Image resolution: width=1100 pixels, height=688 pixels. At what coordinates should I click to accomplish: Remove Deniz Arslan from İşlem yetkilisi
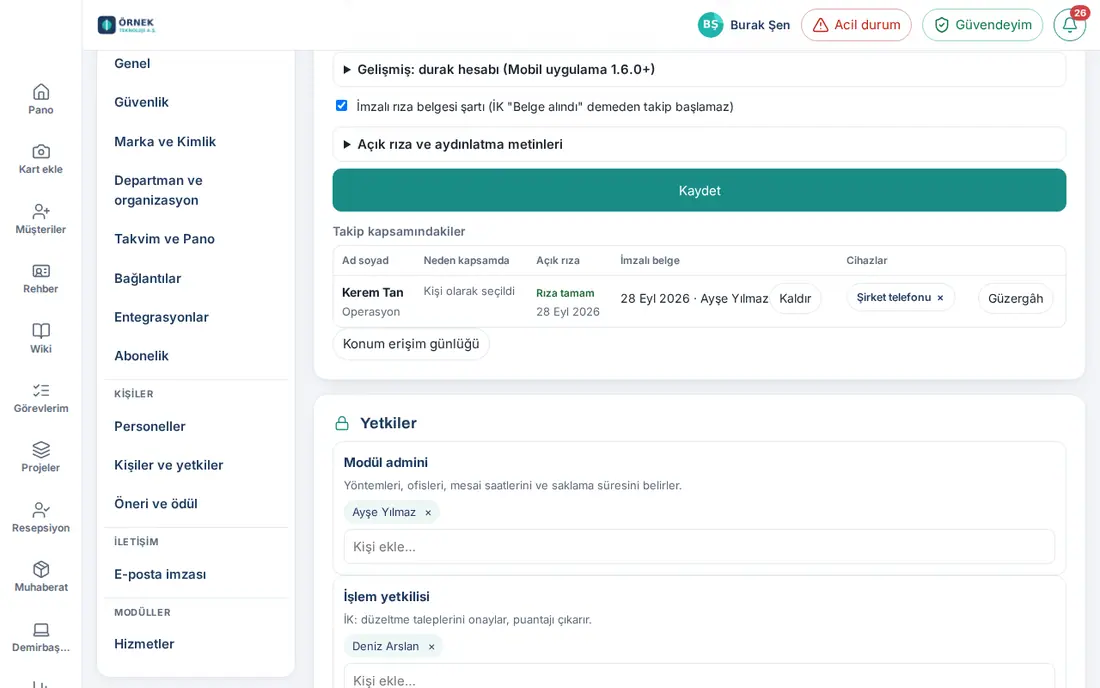click(x=431, y=647)
